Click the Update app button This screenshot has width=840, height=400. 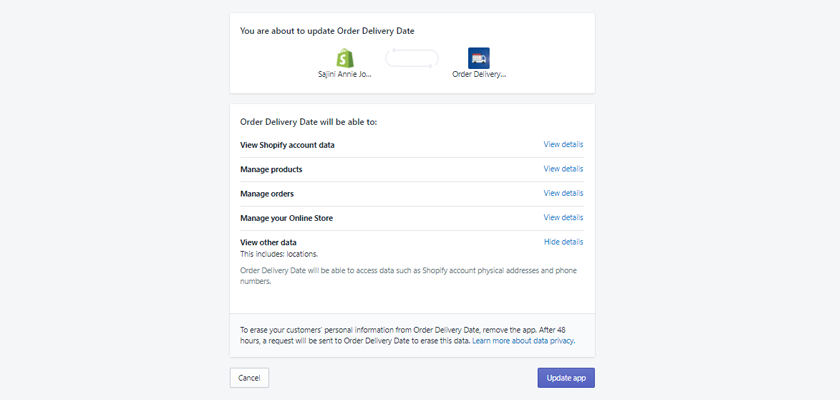[x=566, y=378]
